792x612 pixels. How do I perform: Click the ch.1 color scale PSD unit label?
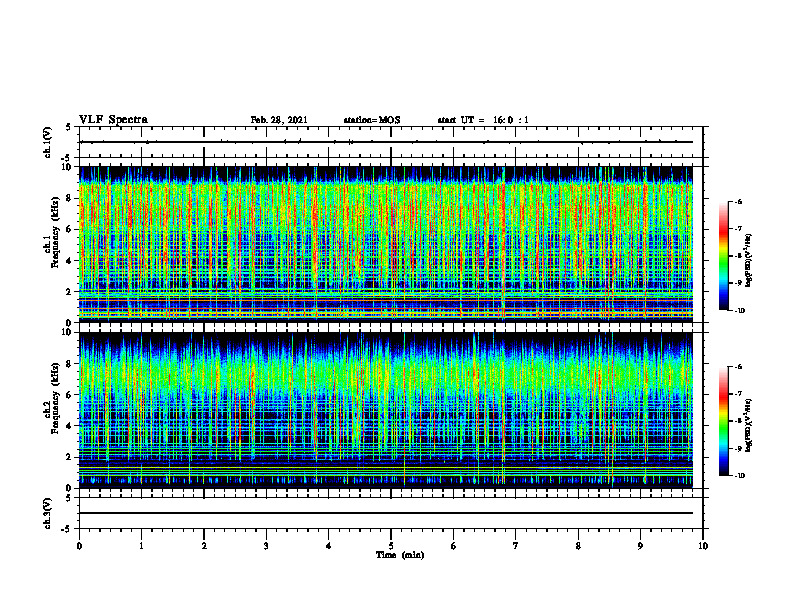(x=749, y=261)
